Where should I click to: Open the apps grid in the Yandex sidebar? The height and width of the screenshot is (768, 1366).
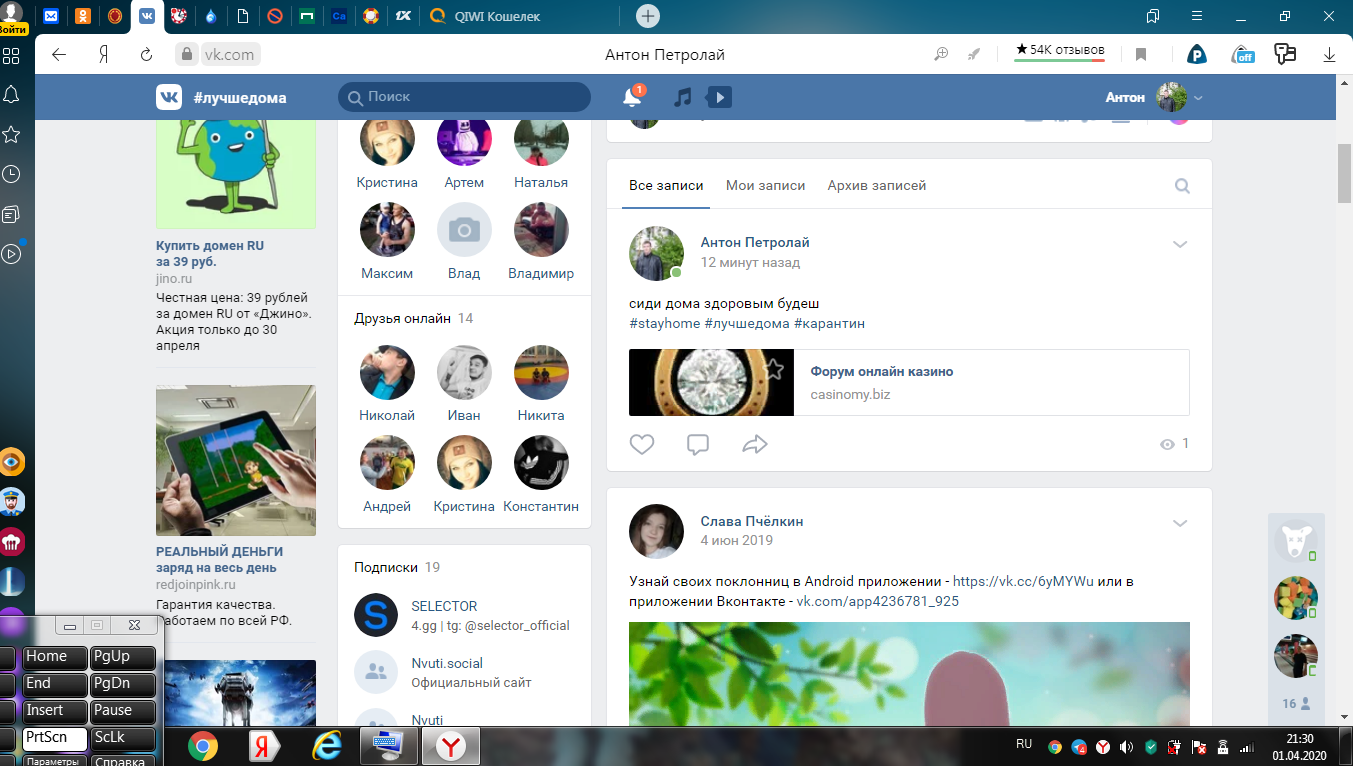coord(12,55)
